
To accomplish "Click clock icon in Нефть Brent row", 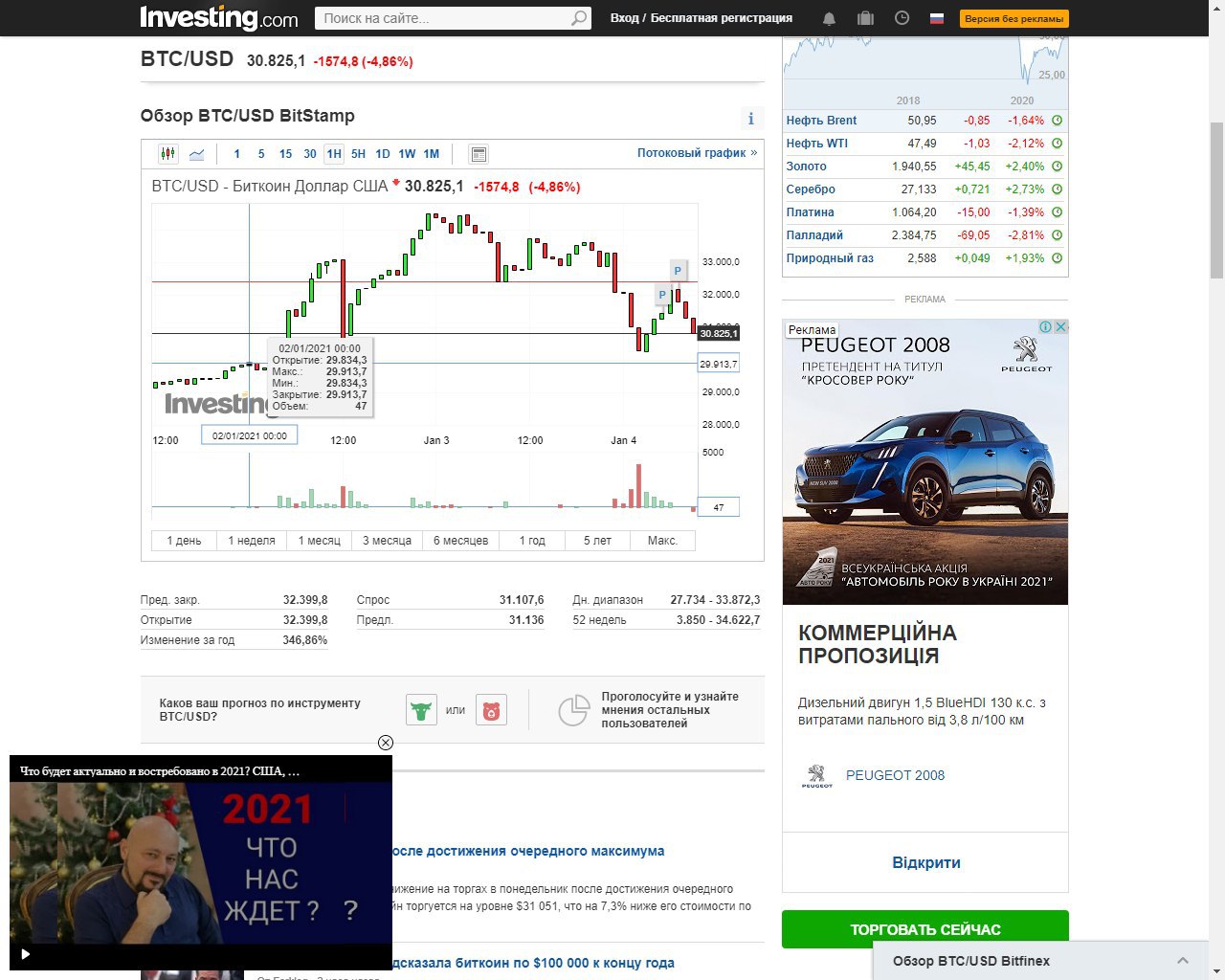I will 1058,121.
